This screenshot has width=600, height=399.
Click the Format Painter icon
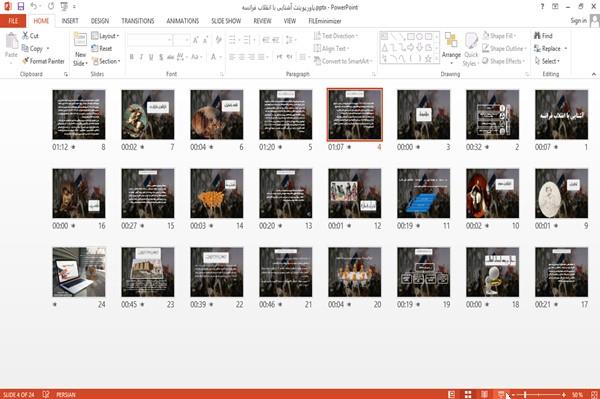26,61
